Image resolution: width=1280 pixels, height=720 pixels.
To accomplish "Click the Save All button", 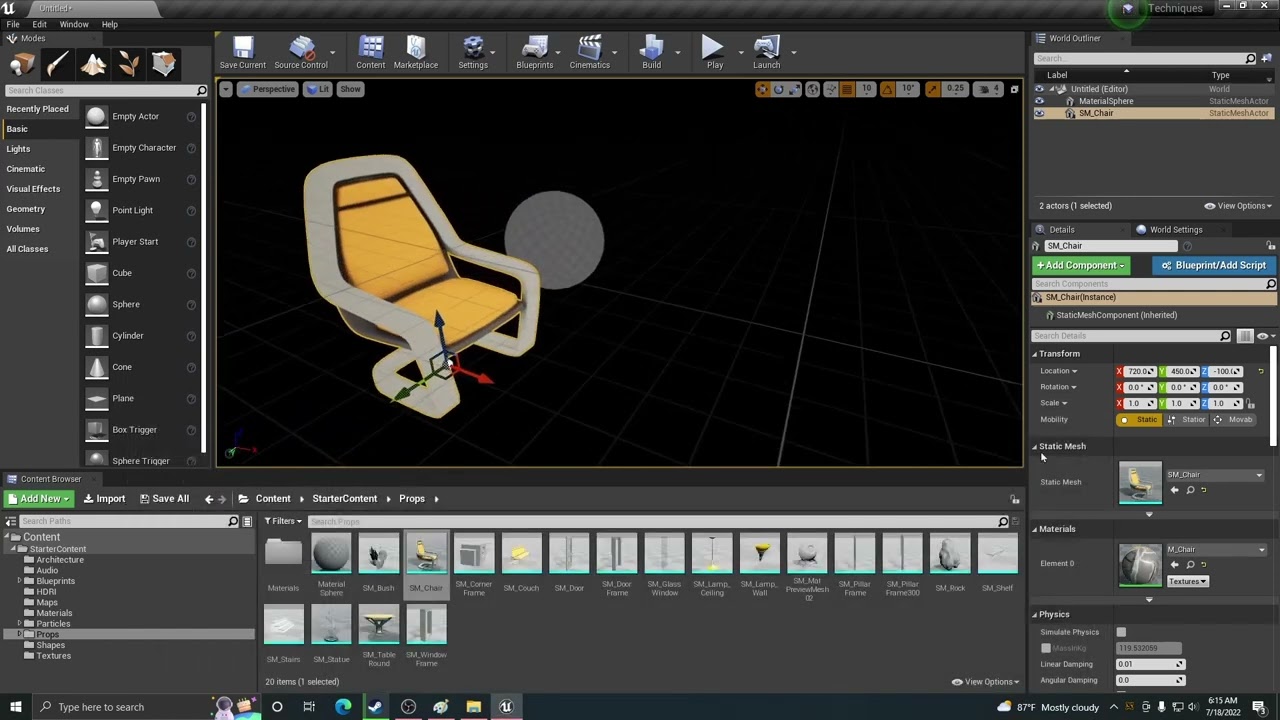I will click(163, 499).
